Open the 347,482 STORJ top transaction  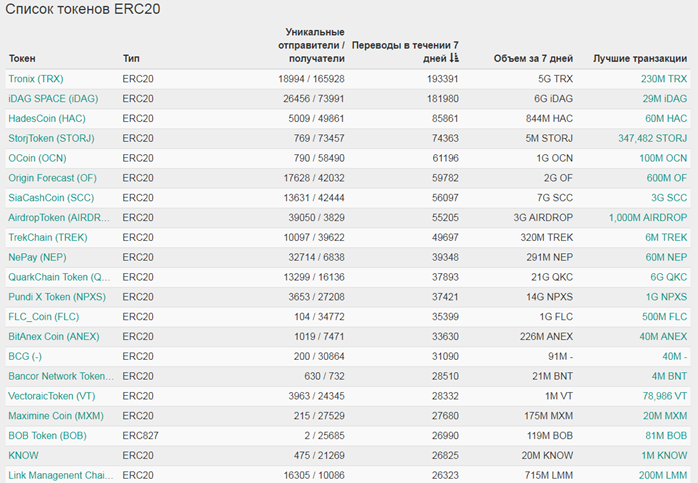(652, 138)
